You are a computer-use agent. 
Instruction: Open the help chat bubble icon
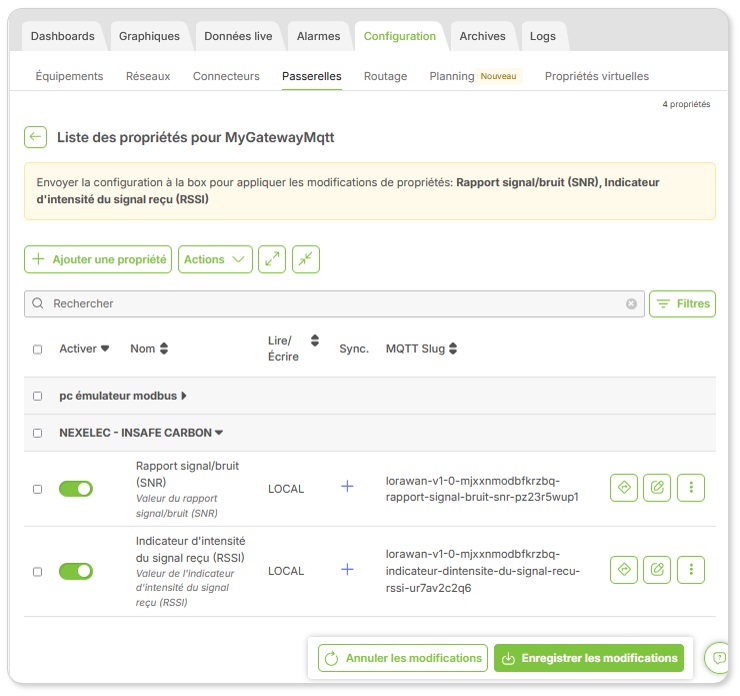[x=718, y=657]
